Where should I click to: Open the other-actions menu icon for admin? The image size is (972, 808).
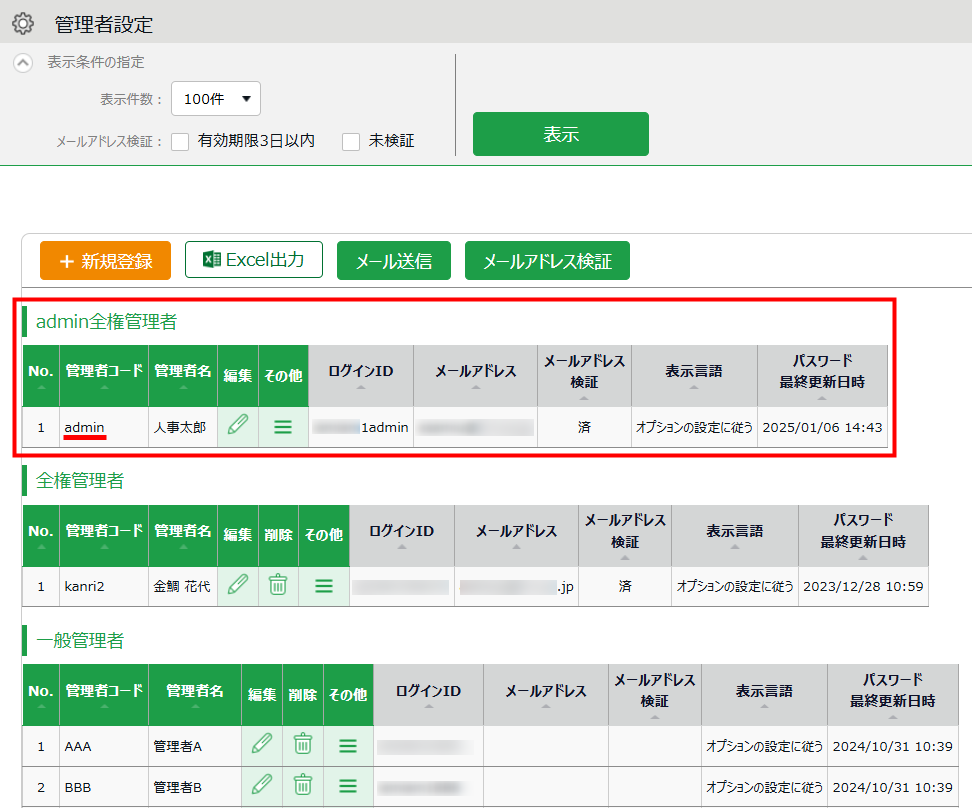click(x=283, y=426)
